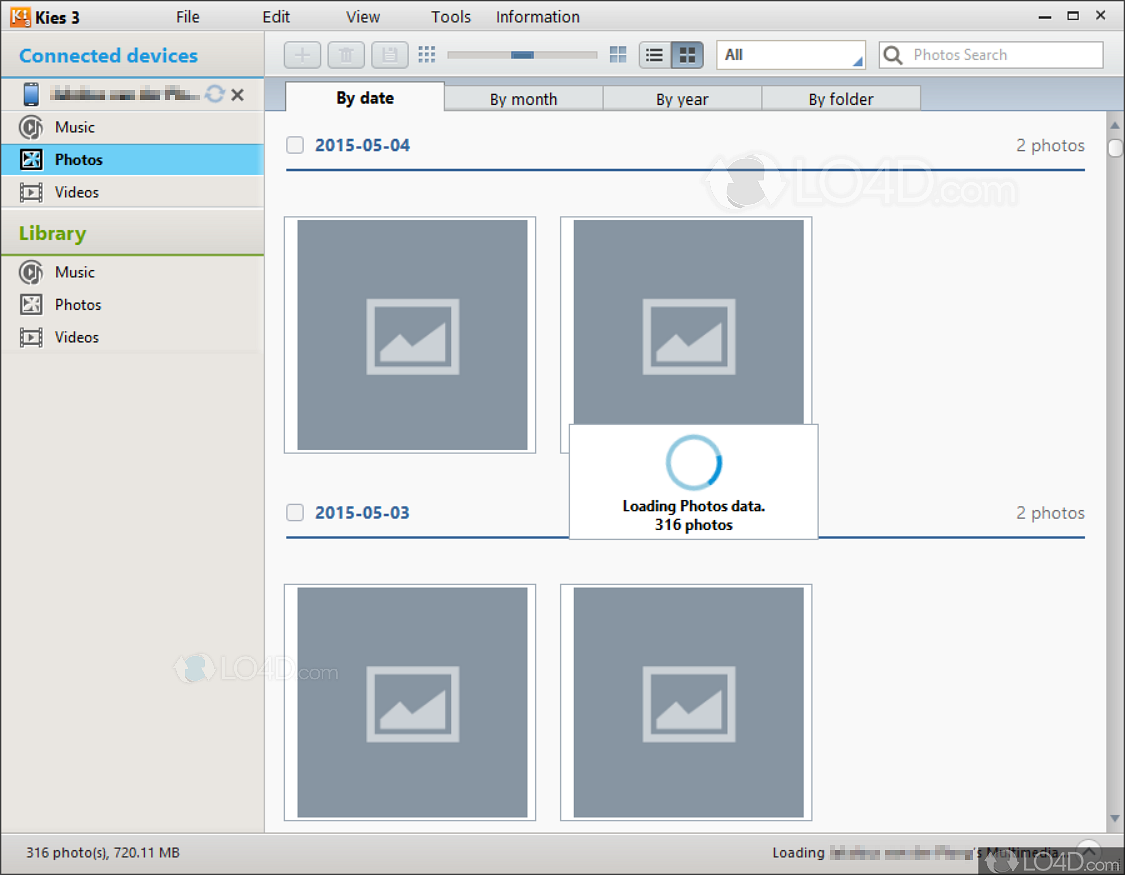
Task: Click the connected phone device icon
Action: [x=31, y=94]
